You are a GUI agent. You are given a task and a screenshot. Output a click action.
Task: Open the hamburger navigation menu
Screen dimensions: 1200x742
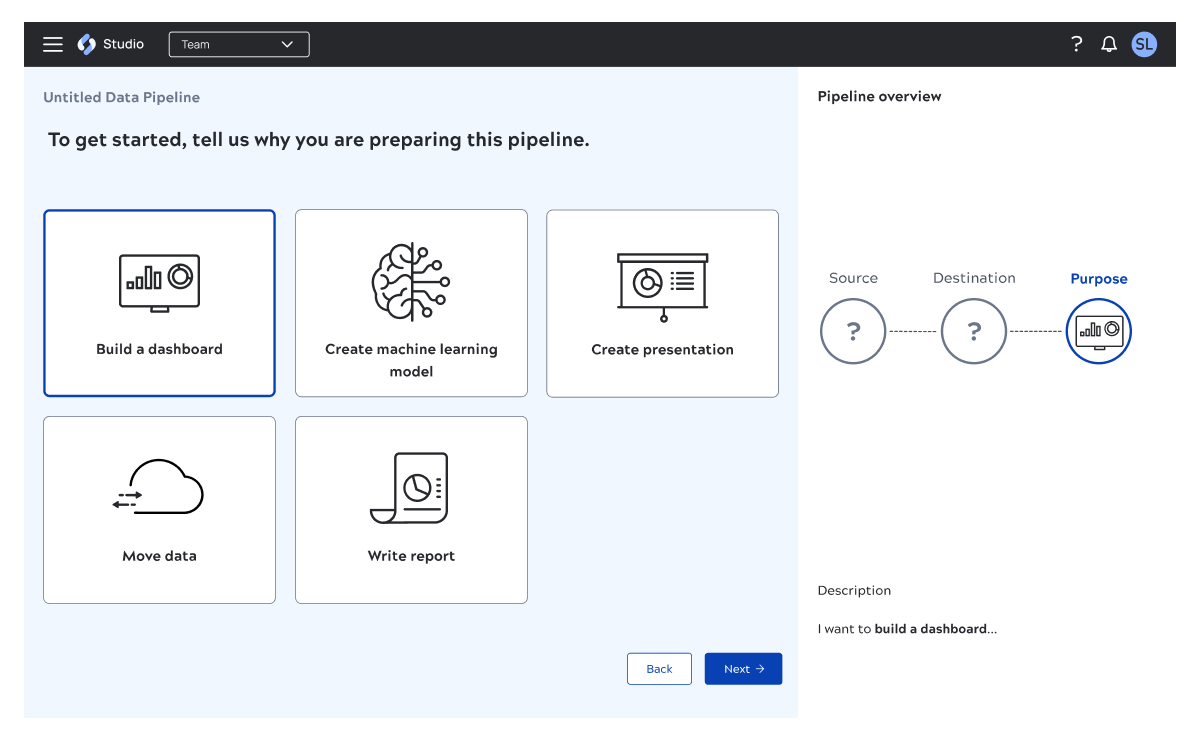tap(52, 44)
